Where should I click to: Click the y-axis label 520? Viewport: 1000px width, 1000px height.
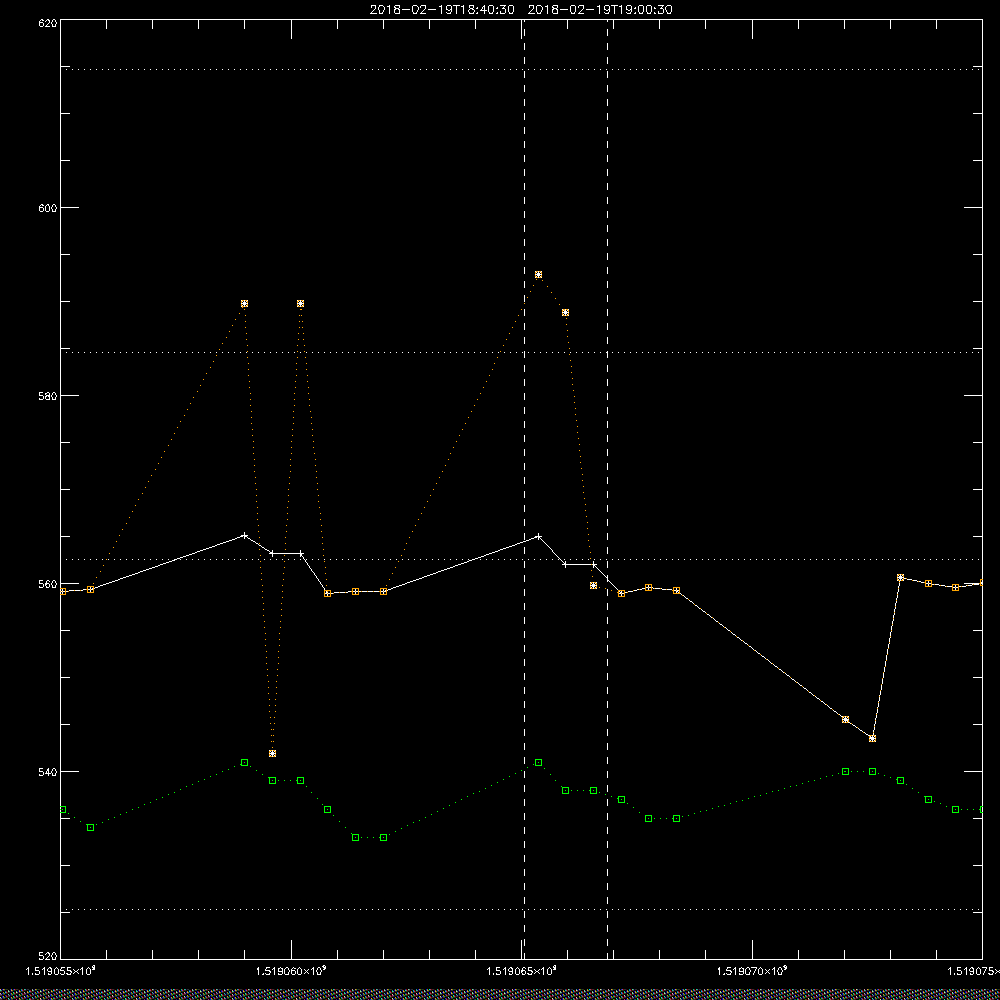point(48,957)
